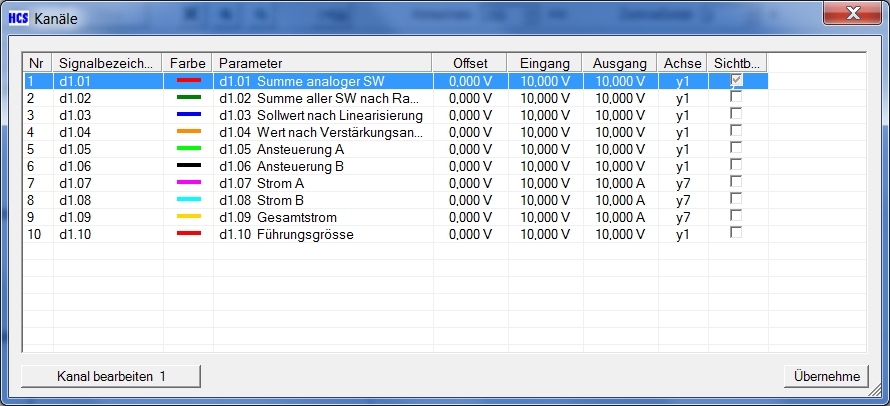Pick the red color swatch of d1.01
The height and width of the screenshot is (406, 890).
coord(189,81)
